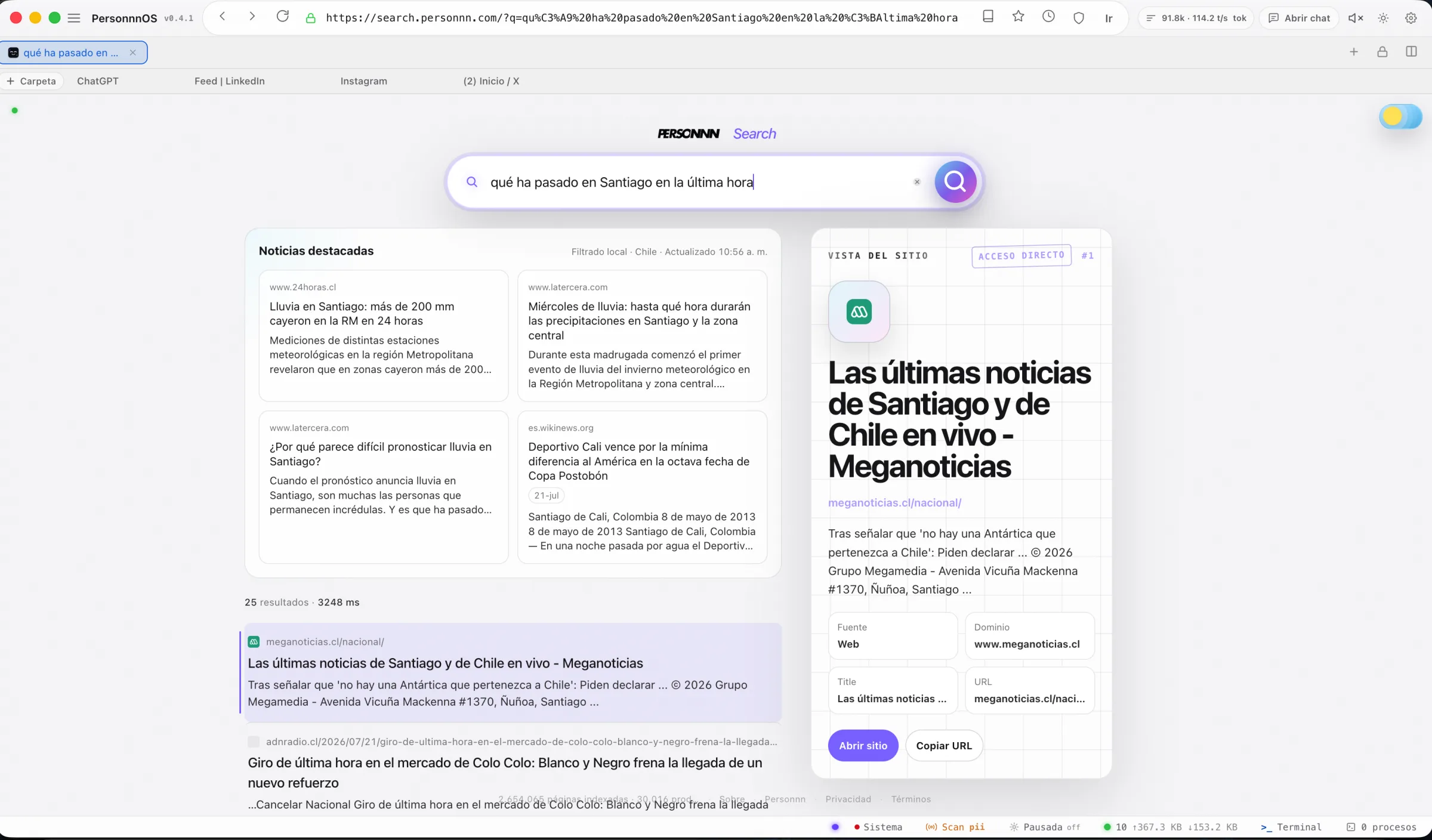This screenshot has width=1432, height=840.
Task: Open the Lluvia en Santiago 24horas news card
Action: pos(384,336)
